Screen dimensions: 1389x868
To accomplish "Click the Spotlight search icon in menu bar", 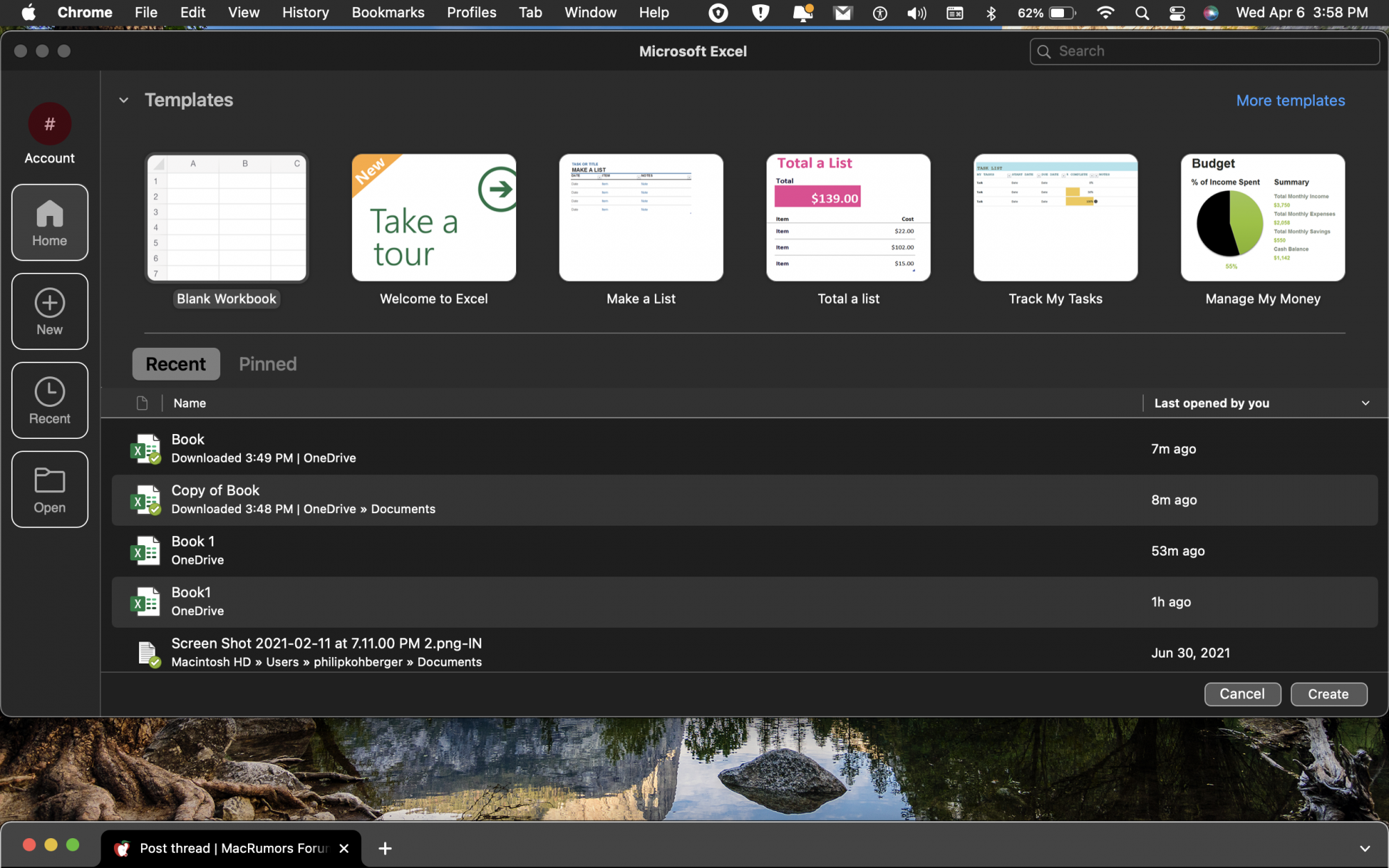I will point(1142,12).
